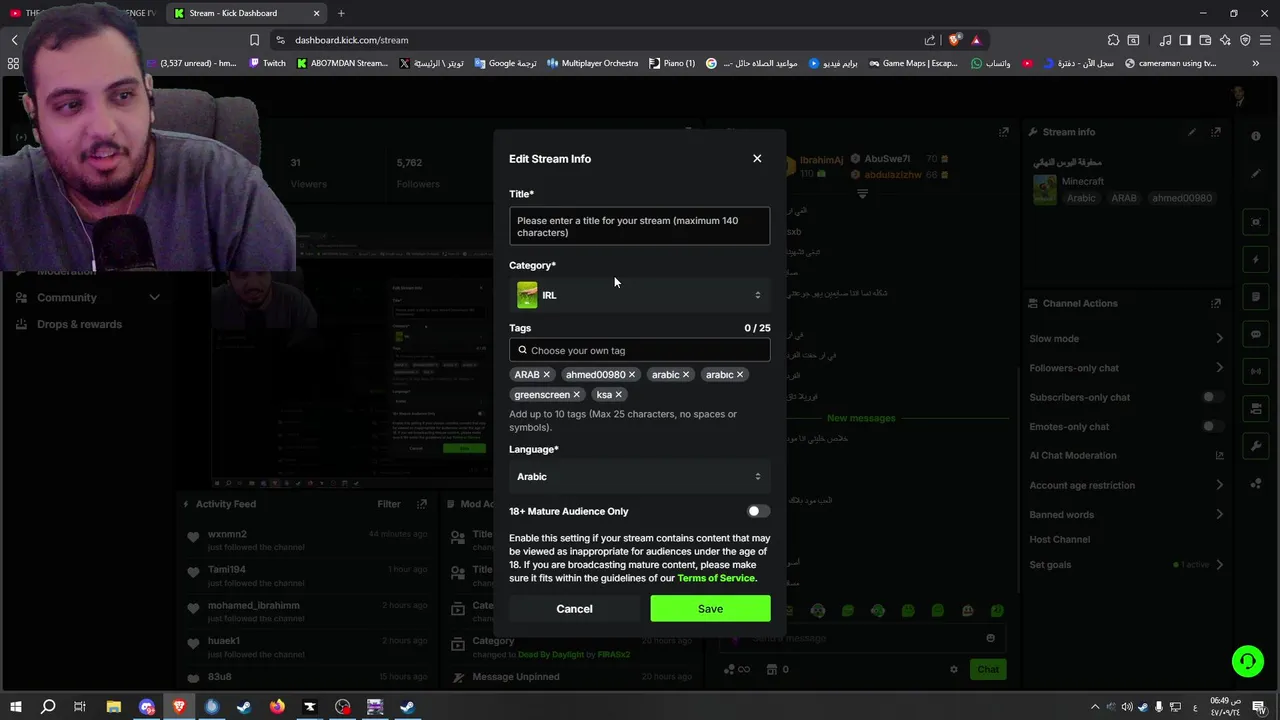Remove the greenscreen tag

[x=577, y=394]
